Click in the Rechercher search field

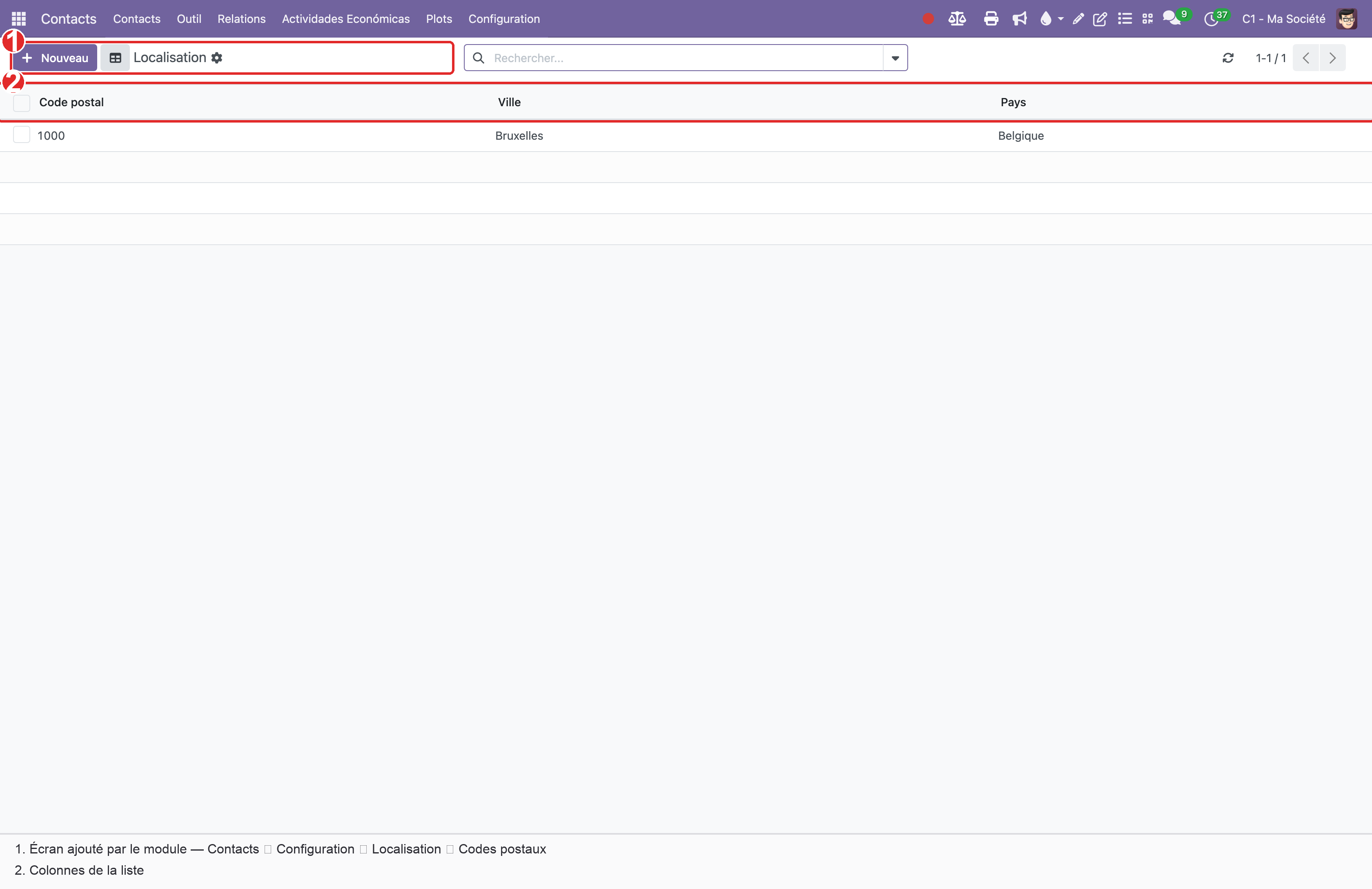click(x=686, y=58)
